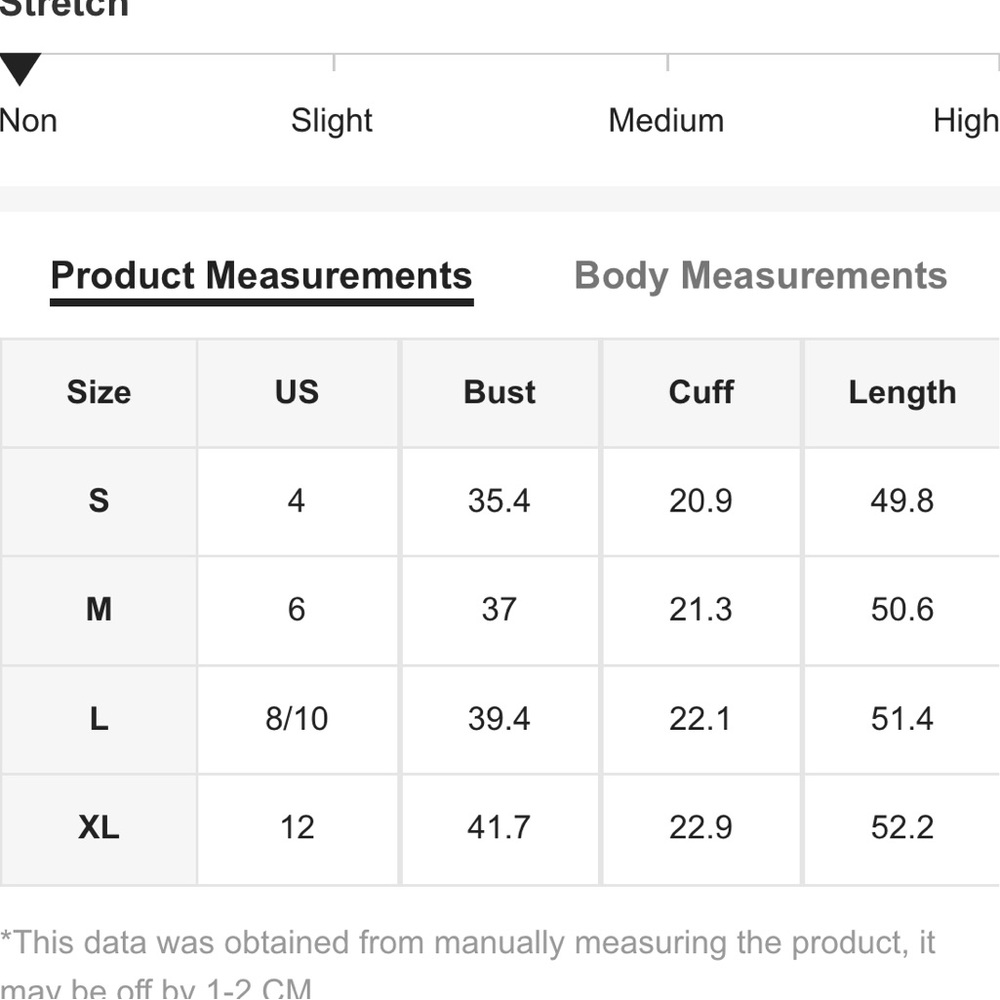
Task: Click the Size column header
Action: coord(99,392)
